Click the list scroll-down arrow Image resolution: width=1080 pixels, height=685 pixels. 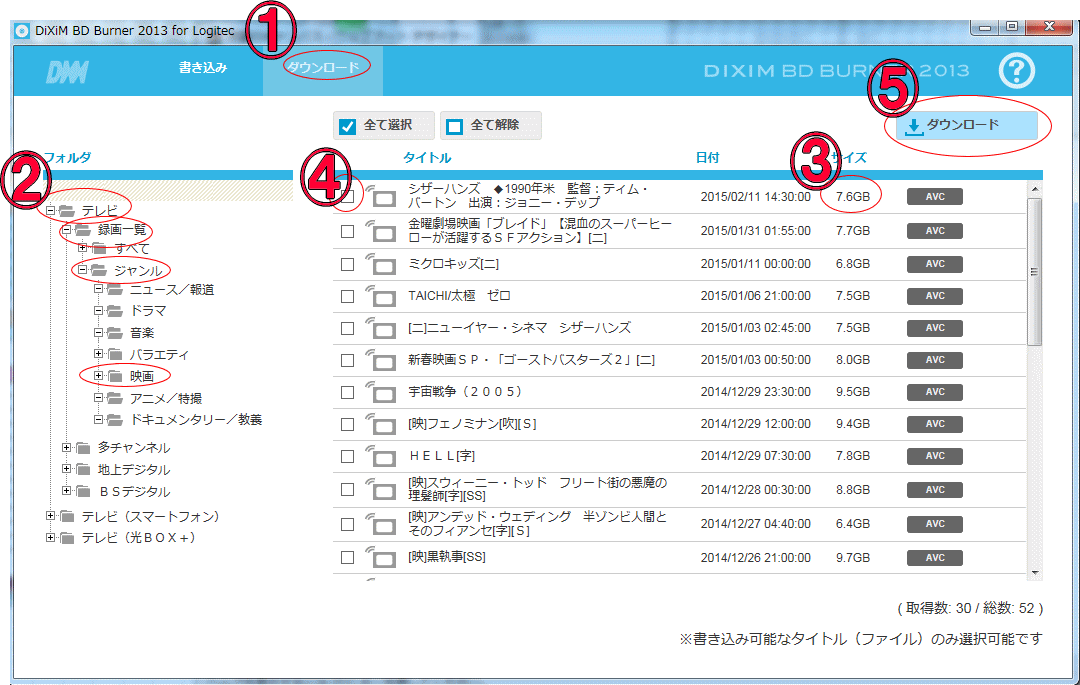tap(1034, 573)
